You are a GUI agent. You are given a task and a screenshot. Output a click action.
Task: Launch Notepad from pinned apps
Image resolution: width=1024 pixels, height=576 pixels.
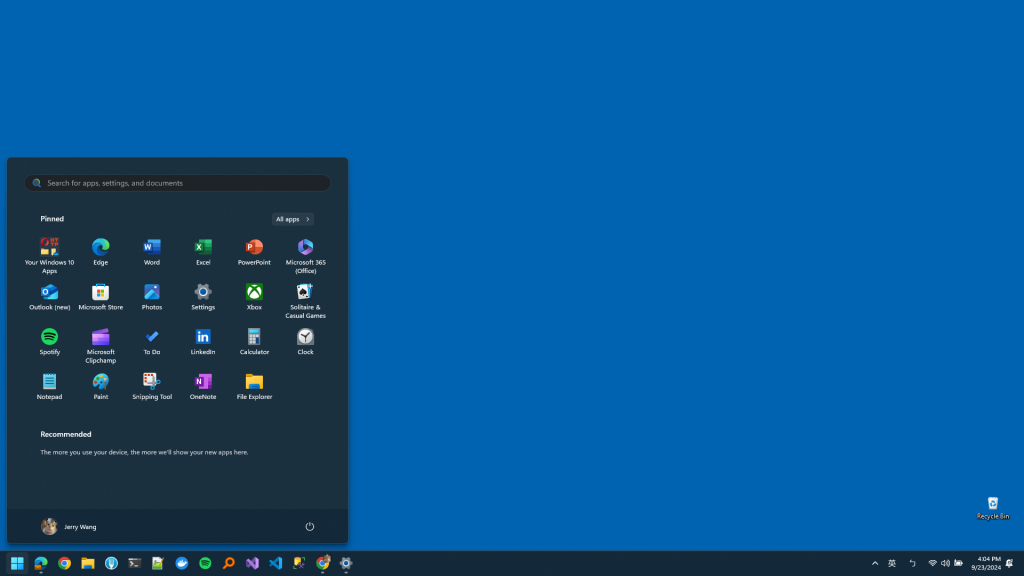click(50, 386)
